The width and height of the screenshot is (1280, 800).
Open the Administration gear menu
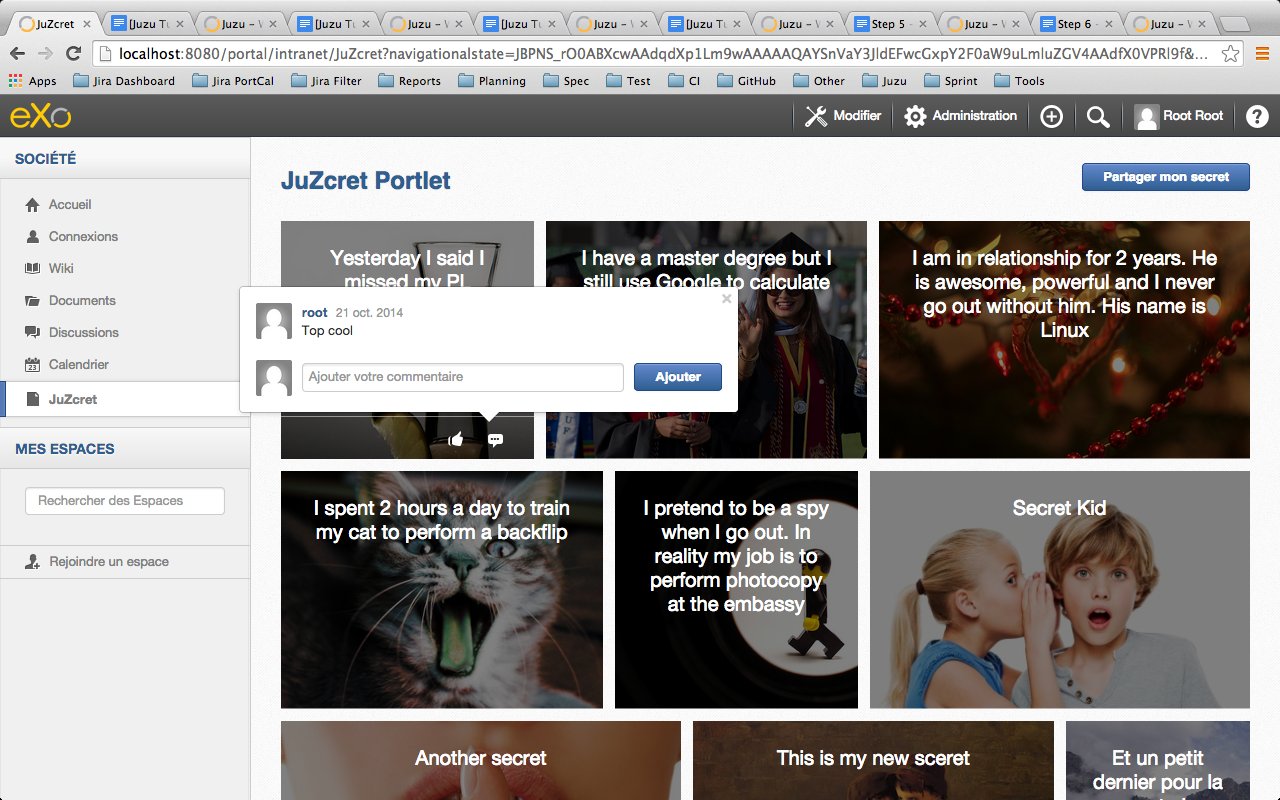[x=960, y=116]
